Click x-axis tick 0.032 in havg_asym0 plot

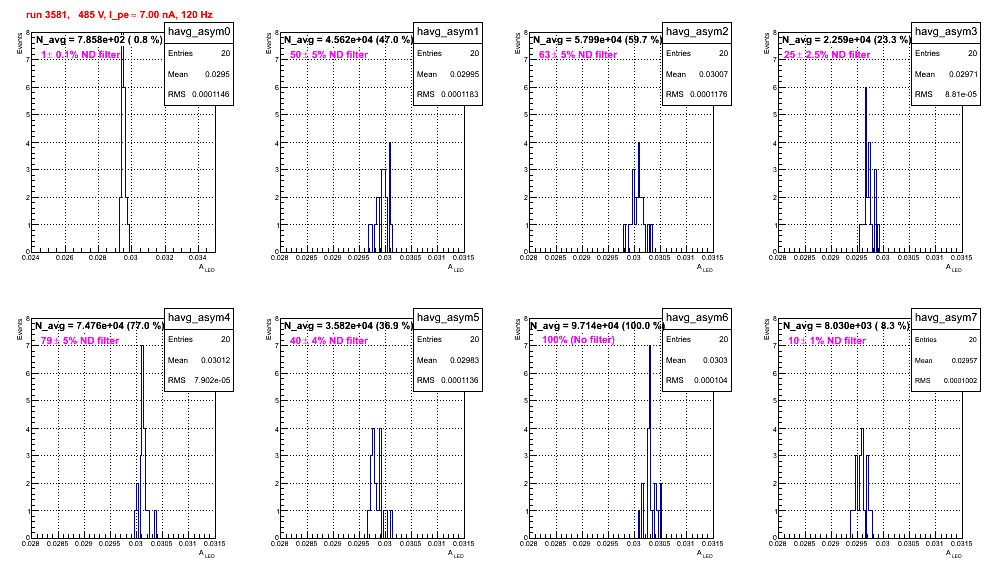[165, 258]
